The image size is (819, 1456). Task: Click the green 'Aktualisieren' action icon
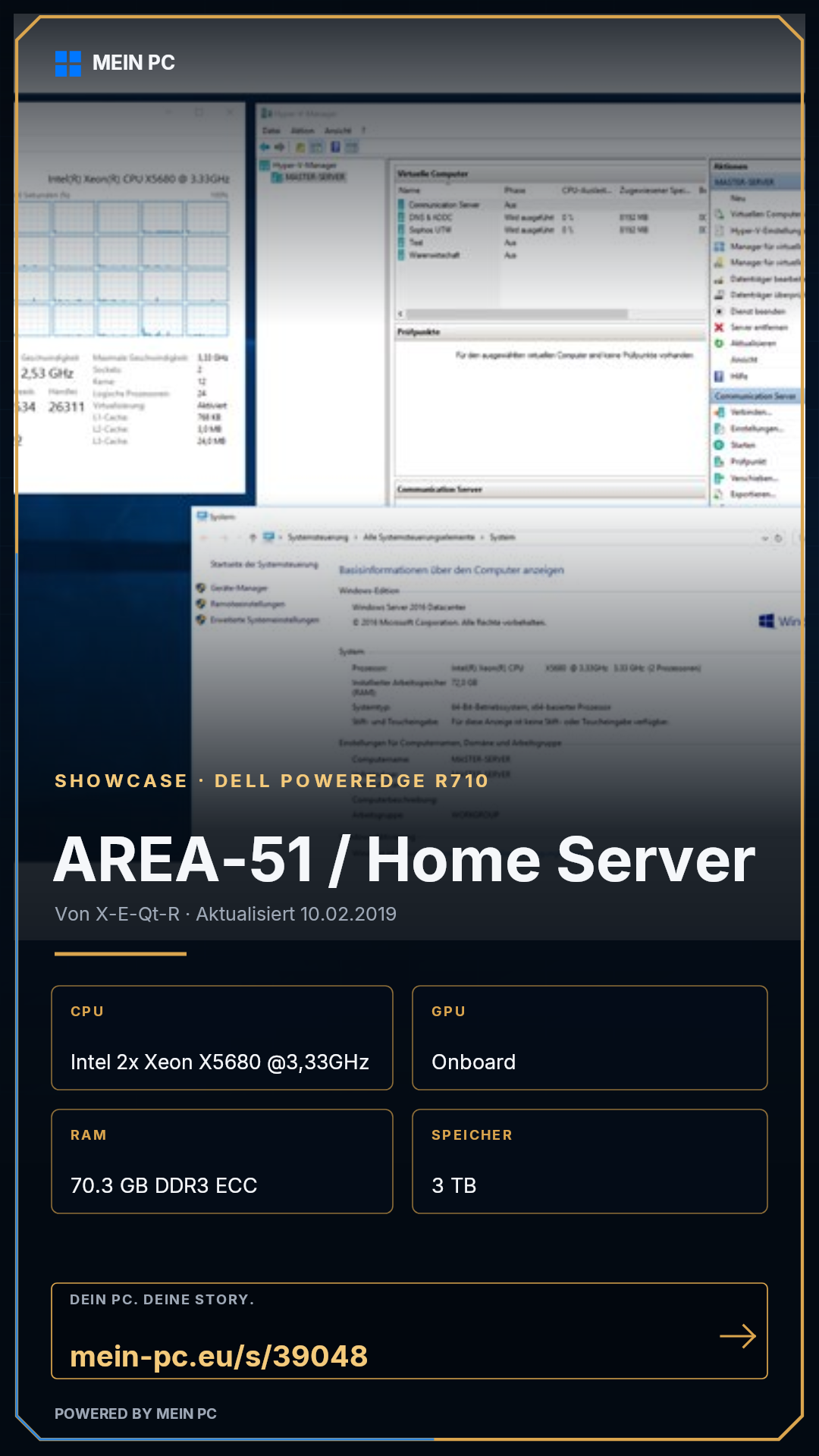(x=719, y=344)
